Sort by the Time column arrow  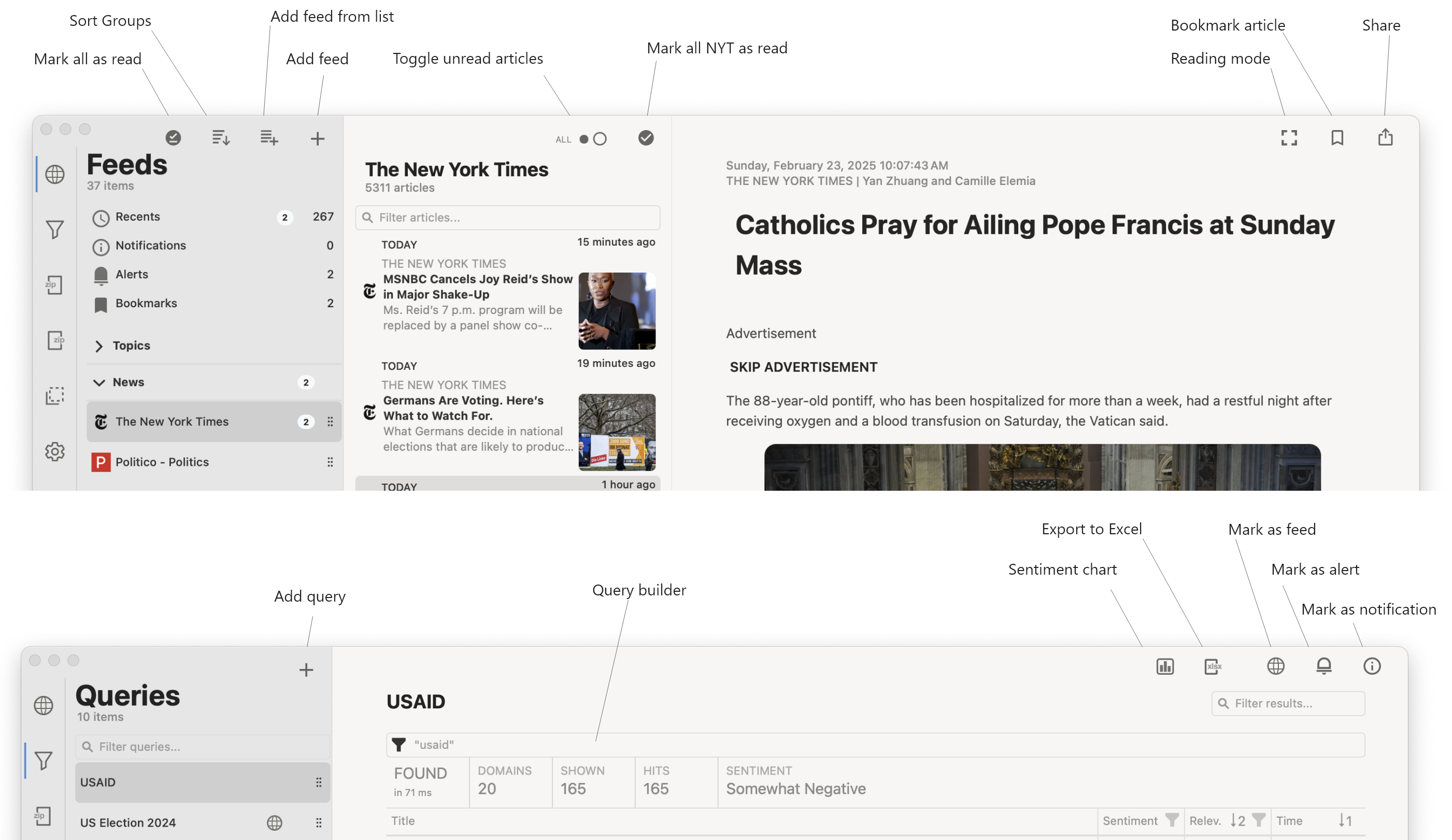tap(1345, 820)
